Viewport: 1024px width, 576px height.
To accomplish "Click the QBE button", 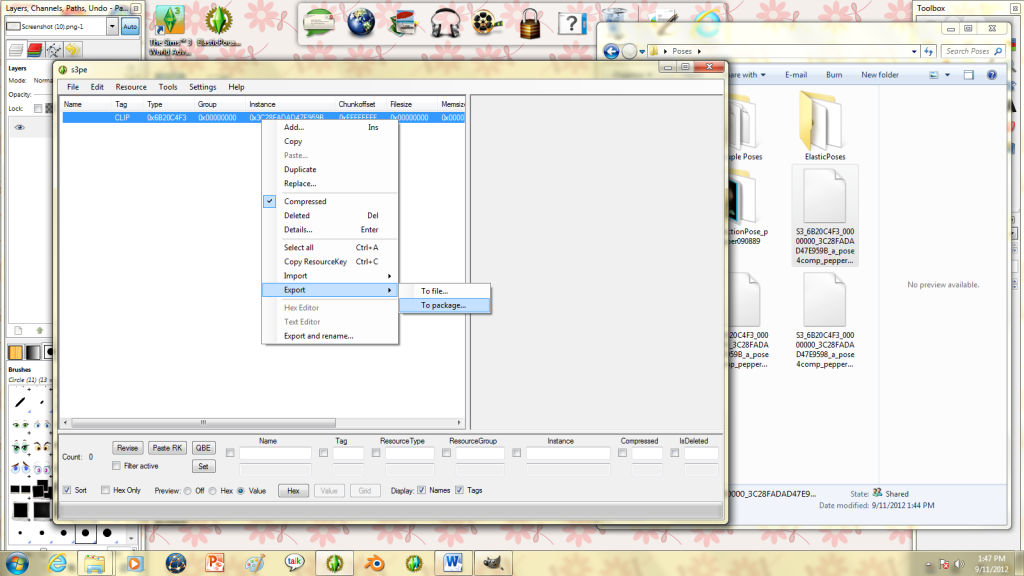I will pos(203,448).
